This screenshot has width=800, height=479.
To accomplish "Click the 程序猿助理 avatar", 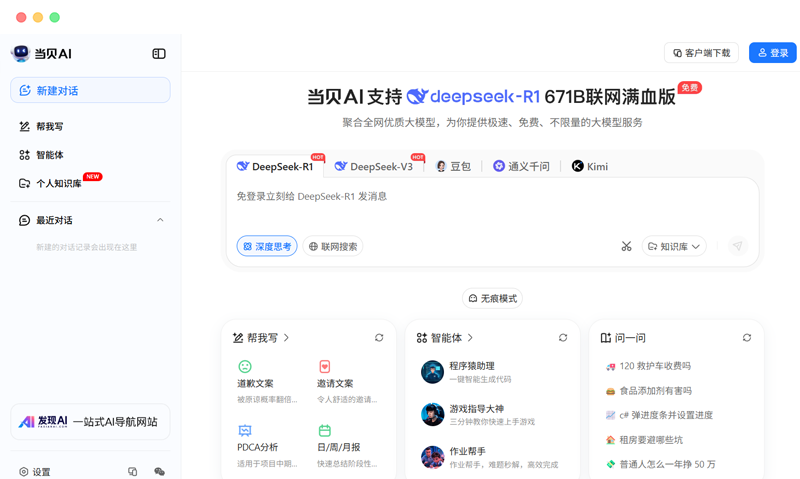I will point(432,372).
